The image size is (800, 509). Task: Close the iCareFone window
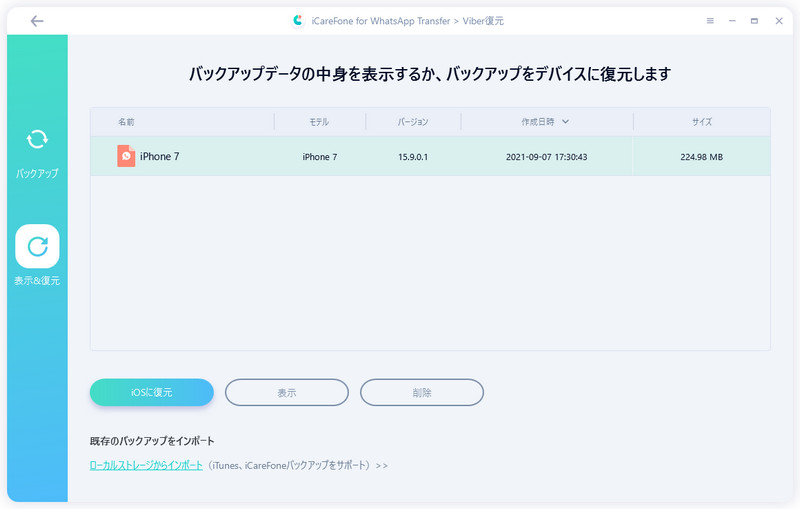779,21
